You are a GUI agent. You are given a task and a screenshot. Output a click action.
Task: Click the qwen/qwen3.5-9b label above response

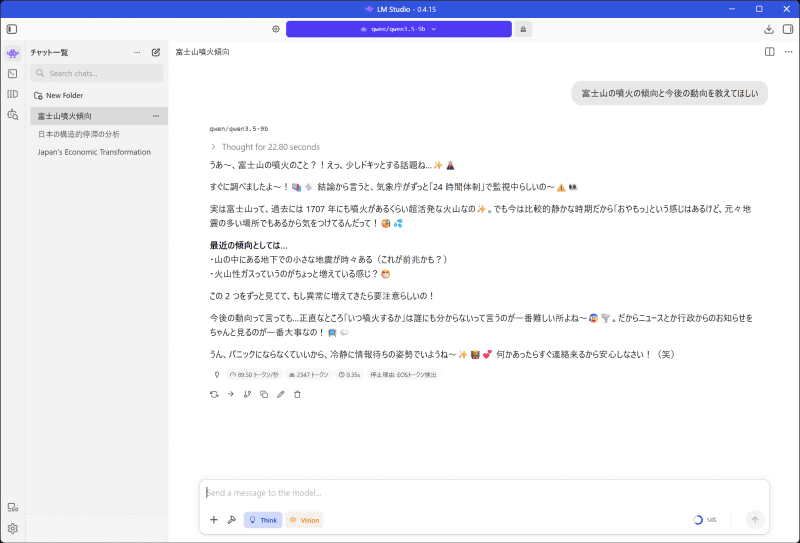point(238,129)
